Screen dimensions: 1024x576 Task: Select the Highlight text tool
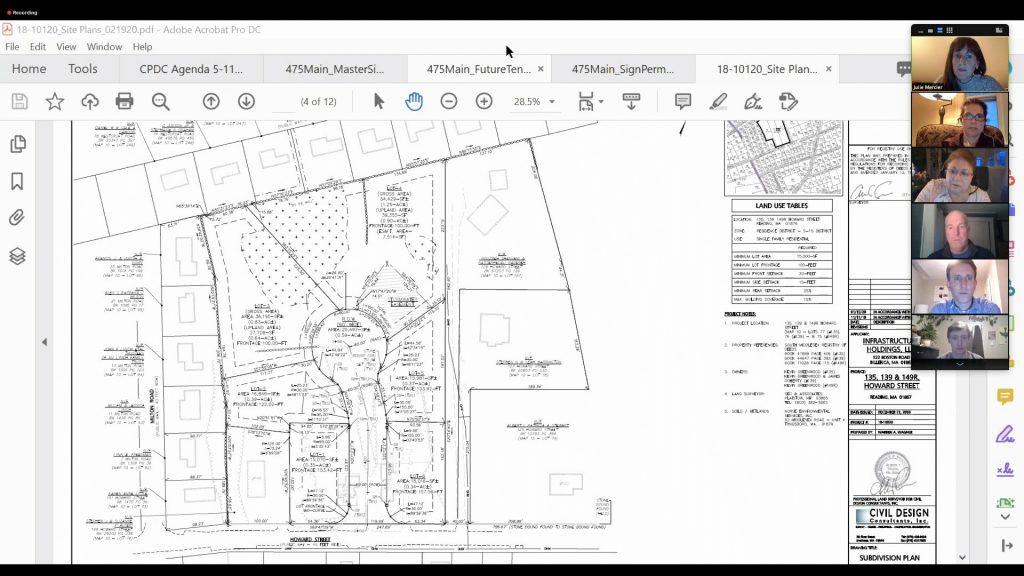(x=718, y=101)
